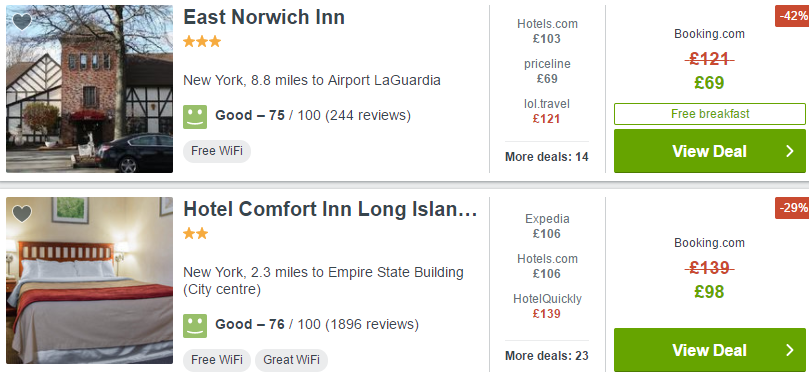Click the three-star rating under East Norwich Inn
The height and width of the screenshot is (378, 809).
click(202, 42)
